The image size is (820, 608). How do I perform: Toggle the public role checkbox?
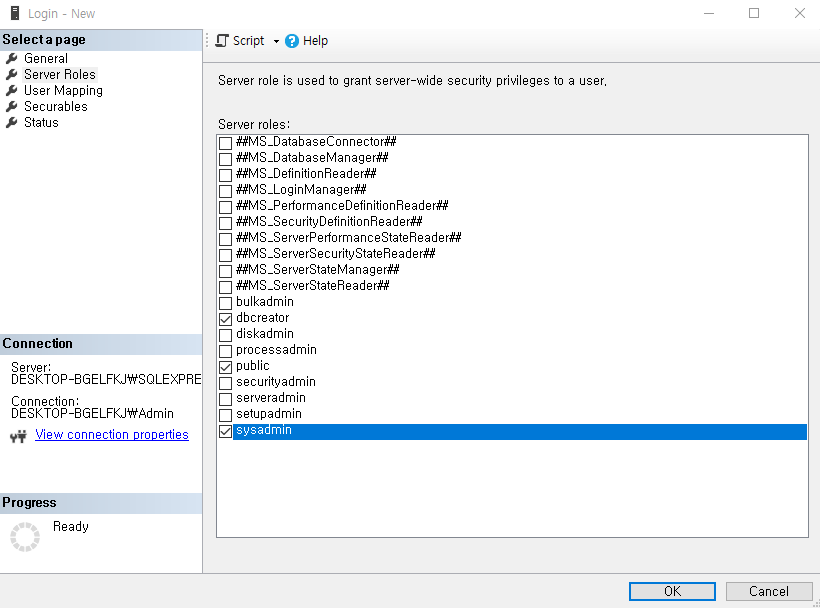point(225,367)
